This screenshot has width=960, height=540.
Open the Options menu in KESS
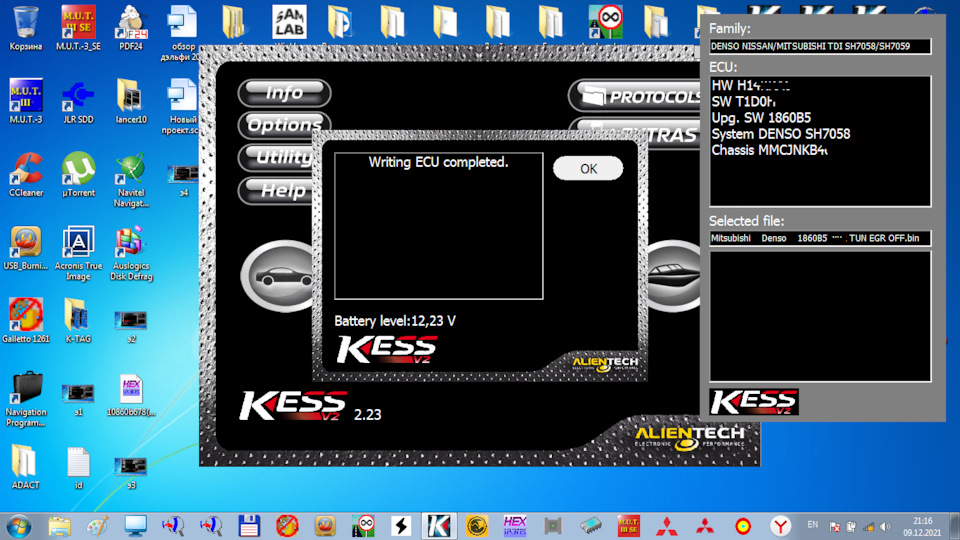point(282,125)
